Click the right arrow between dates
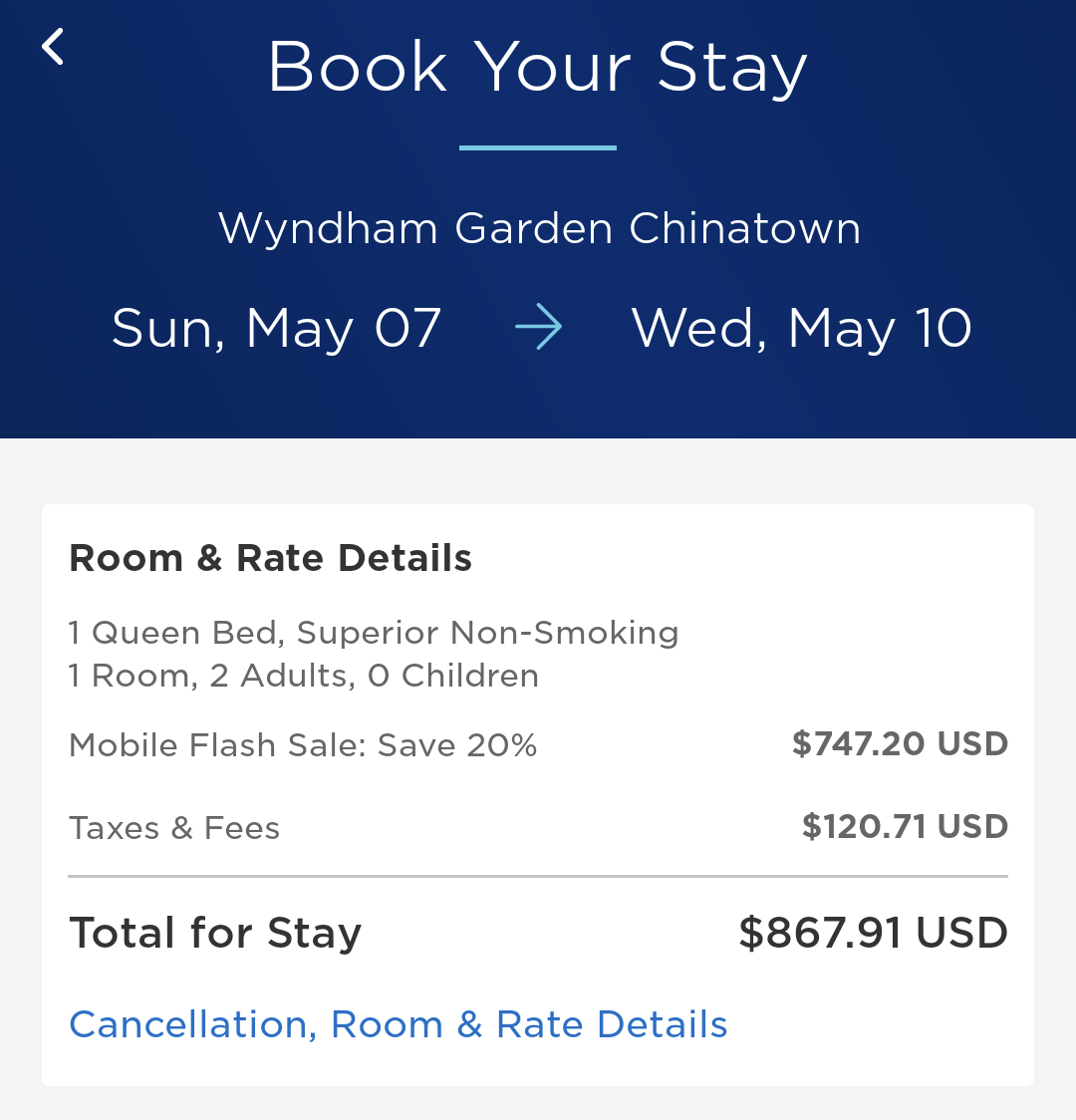The height and width of the screenshot is (1120, 1076). click(x=537, y=327)
